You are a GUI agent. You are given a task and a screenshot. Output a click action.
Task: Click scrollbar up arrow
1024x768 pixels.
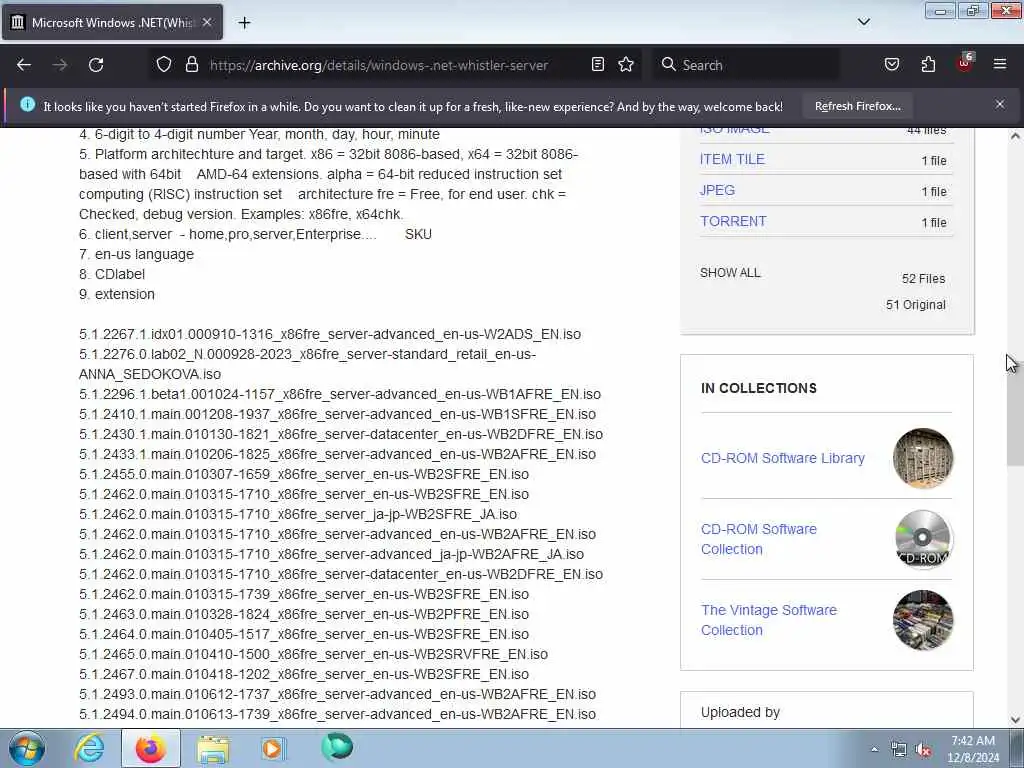(1015, 136)
